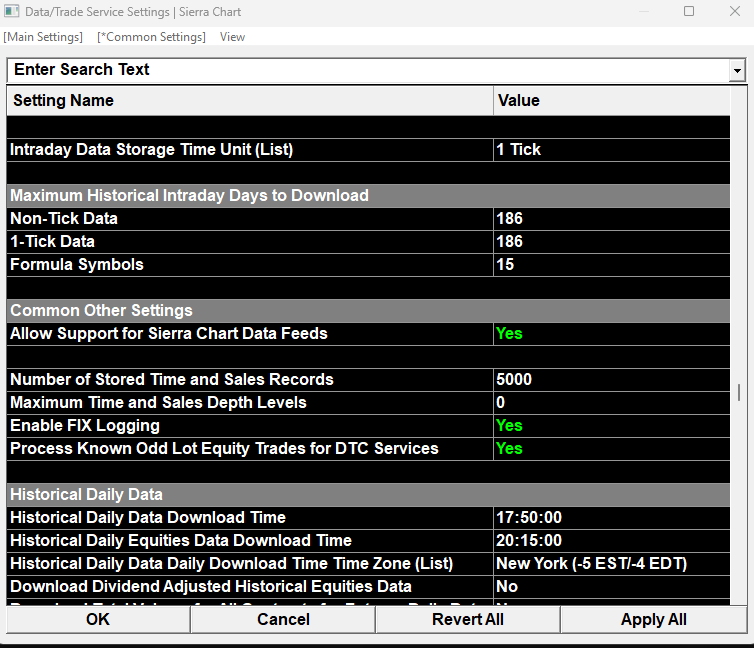Edit the equities download time 20:15:00

click(612, 541)
